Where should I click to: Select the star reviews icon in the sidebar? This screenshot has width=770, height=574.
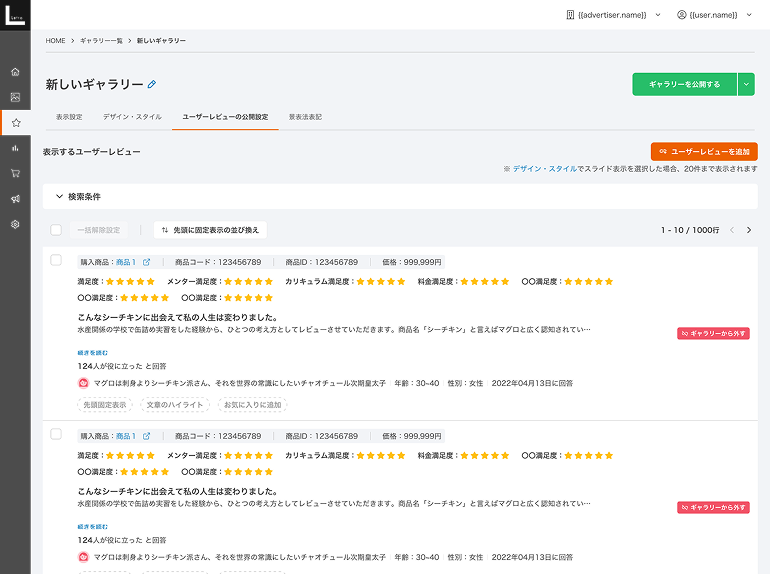pyautogui.click(x=15, y=123)
